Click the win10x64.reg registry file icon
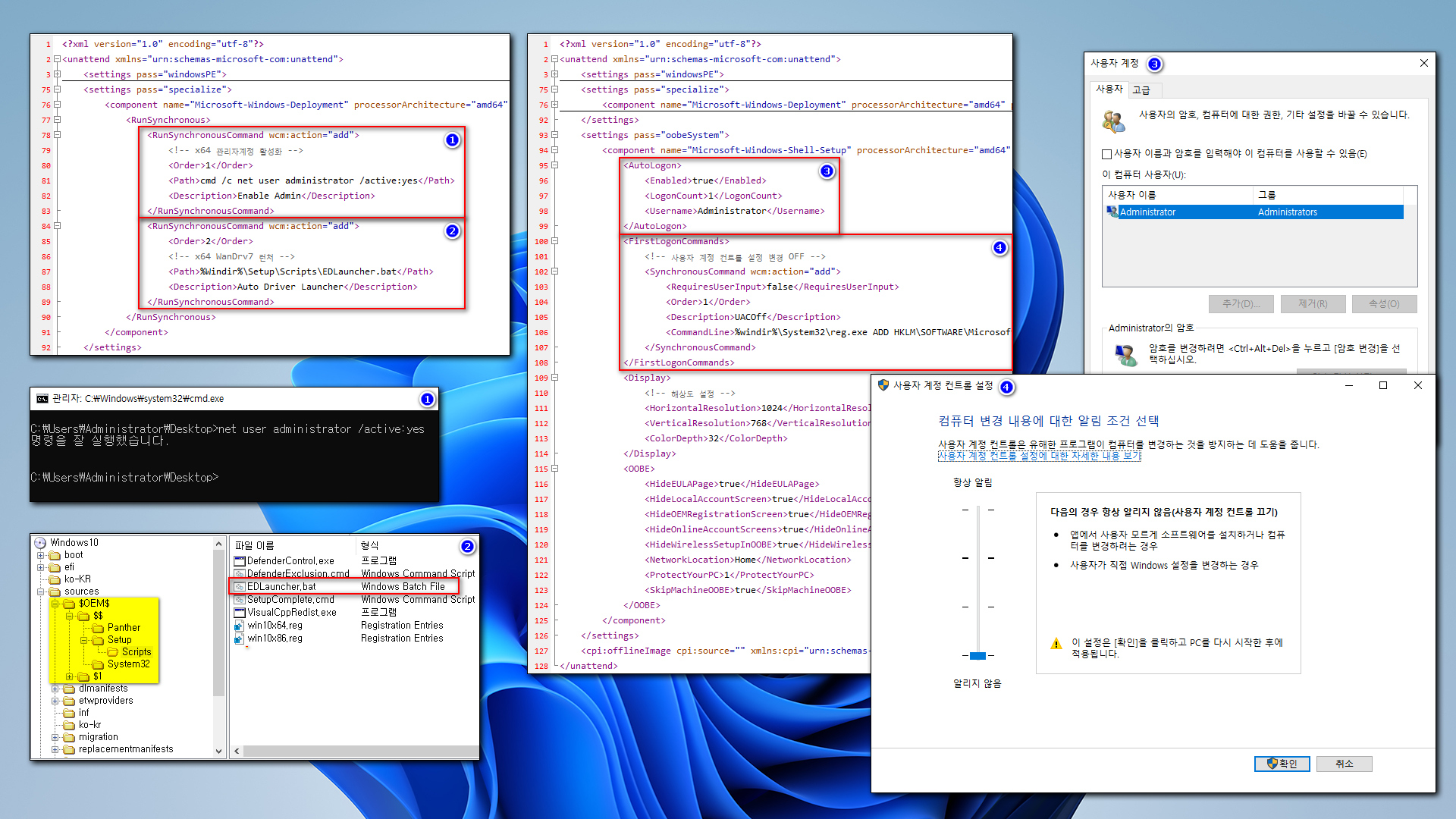The image size is (1456, 819). [x=240, y=626]
